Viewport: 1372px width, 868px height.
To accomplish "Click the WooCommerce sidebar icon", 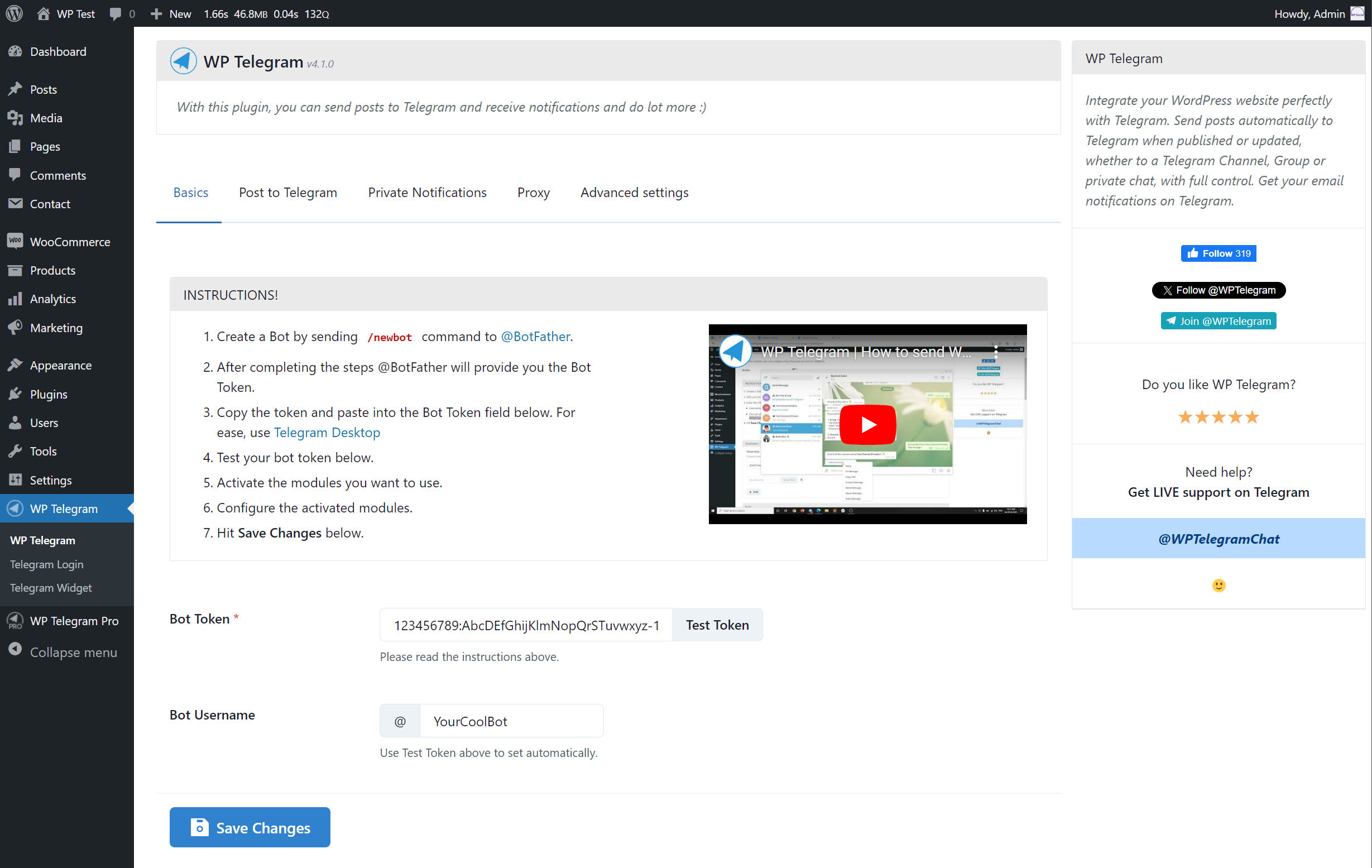I will (15, 242).
